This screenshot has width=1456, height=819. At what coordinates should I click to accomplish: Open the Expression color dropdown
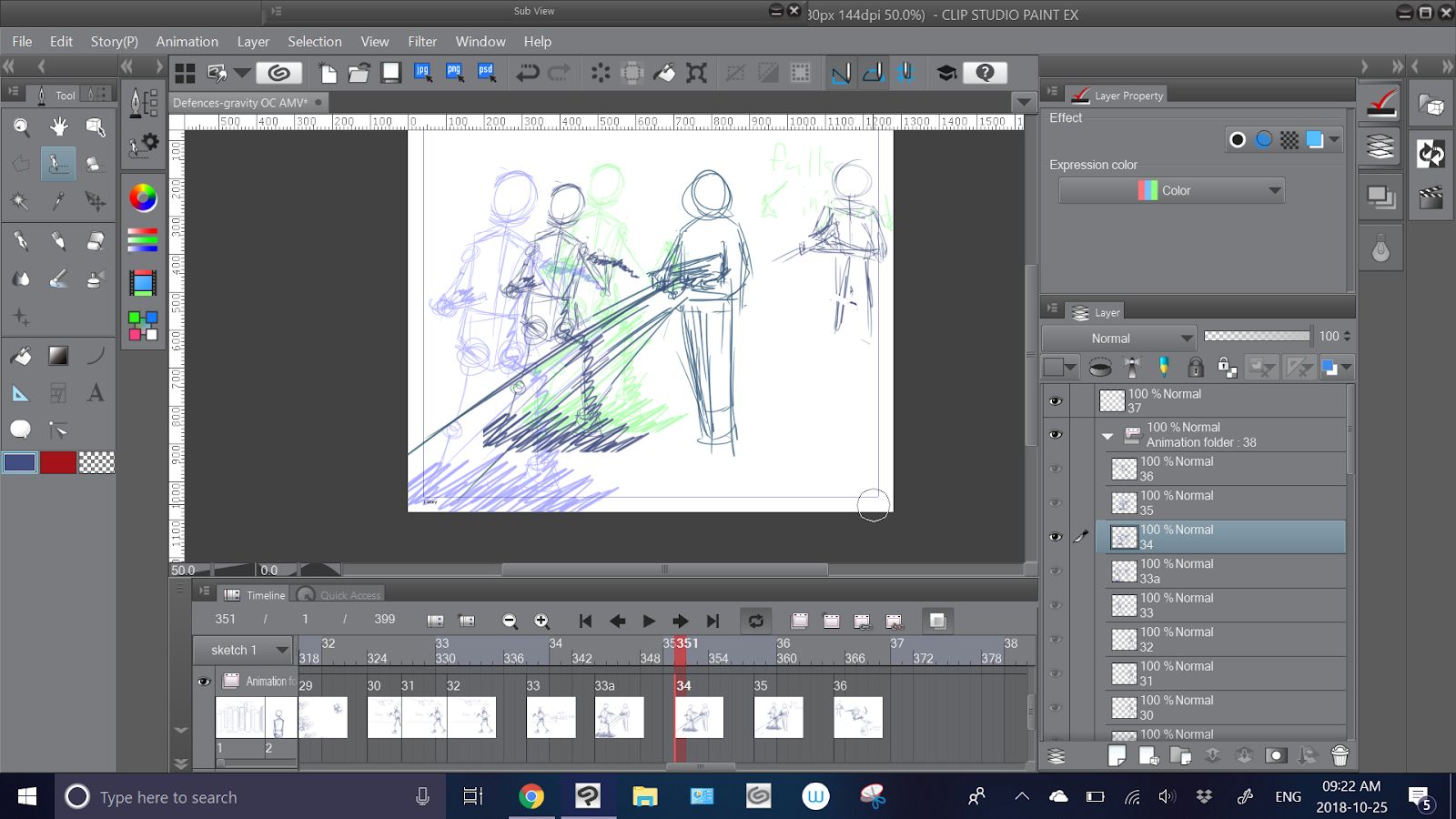point(1172,190)
